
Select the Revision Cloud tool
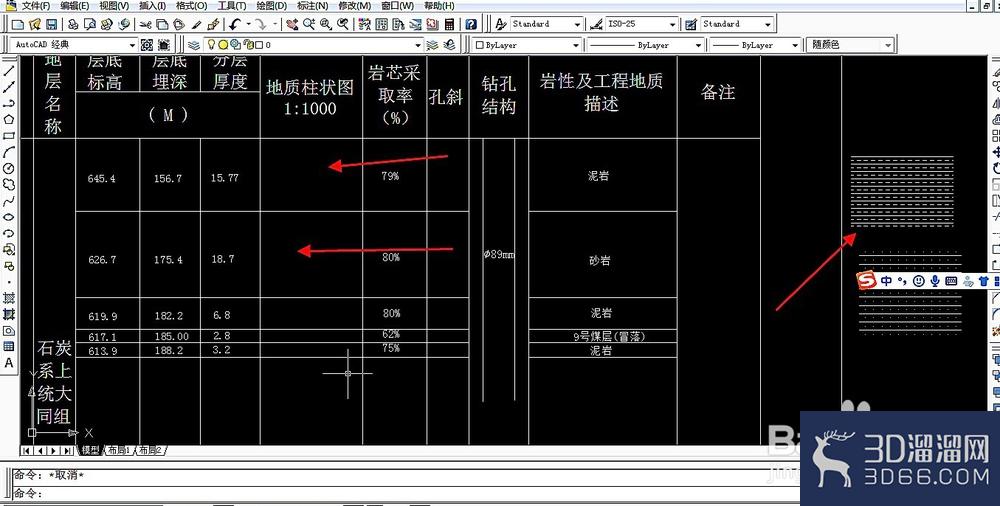pyautogui.click(x=9, y=184)
